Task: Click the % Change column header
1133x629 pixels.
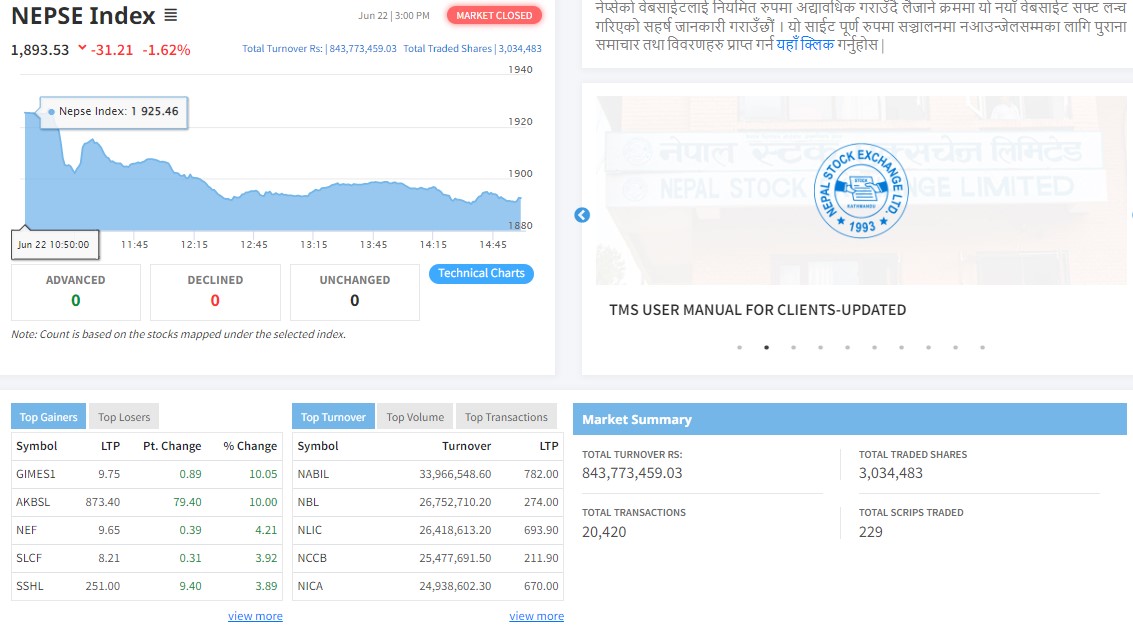Action: [x=250, y=446]
